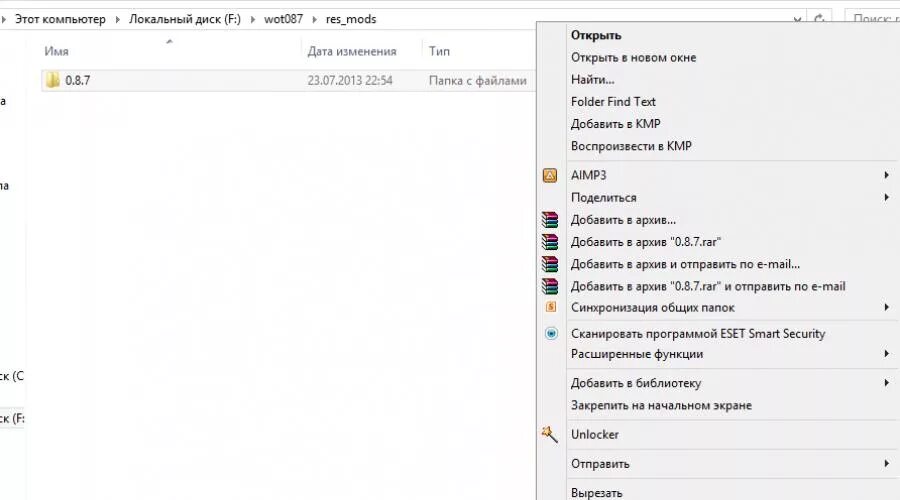The image size is (900, 500).
Task: Click 'res_mods' breadcrumb segment
Action: (x=351, y=19)
